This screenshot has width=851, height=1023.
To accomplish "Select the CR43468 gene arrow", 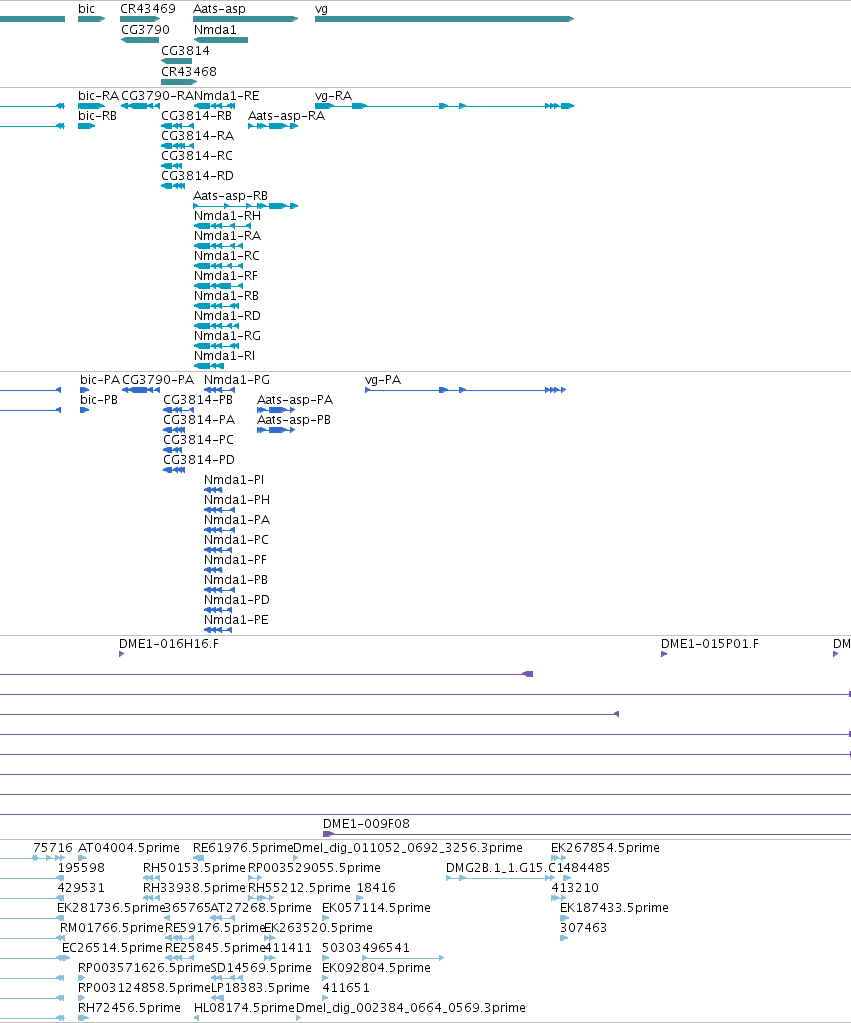I will click(x=179, y=82).
